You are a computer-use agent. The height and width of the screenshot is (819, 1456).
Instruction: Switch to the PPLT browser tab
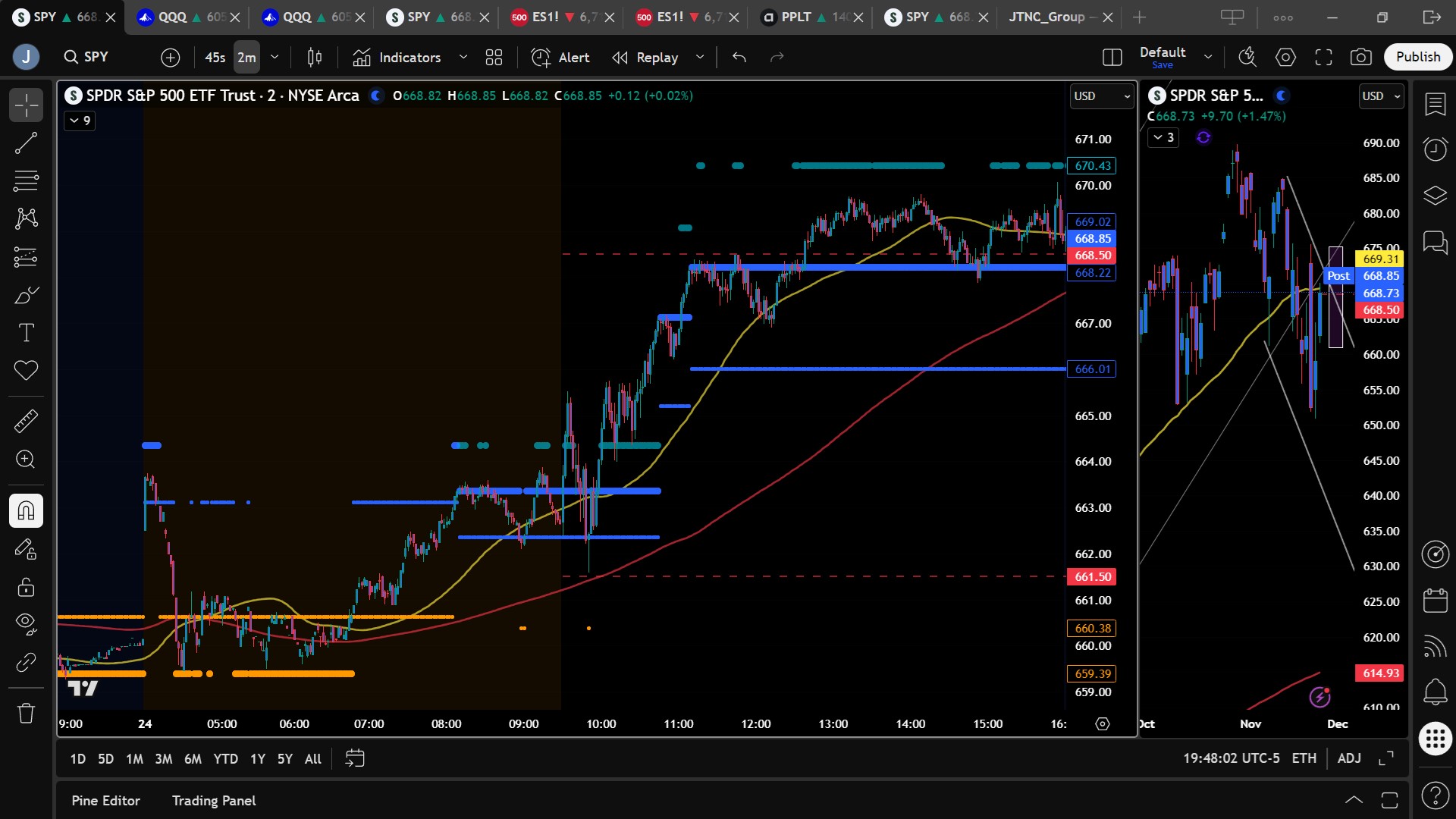pos(795,17)
